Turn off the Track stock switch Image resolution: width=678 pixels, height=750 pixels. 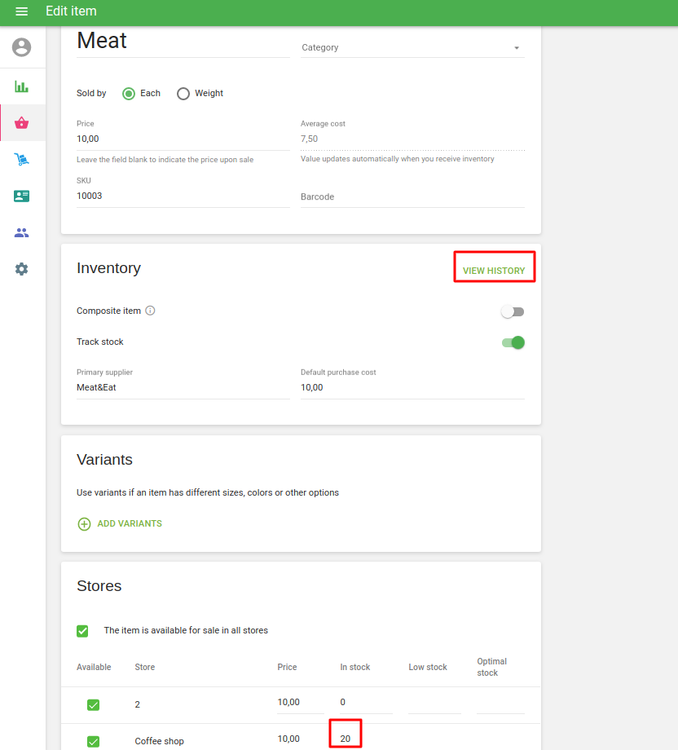pyautogui.click(x=513, y=343)
